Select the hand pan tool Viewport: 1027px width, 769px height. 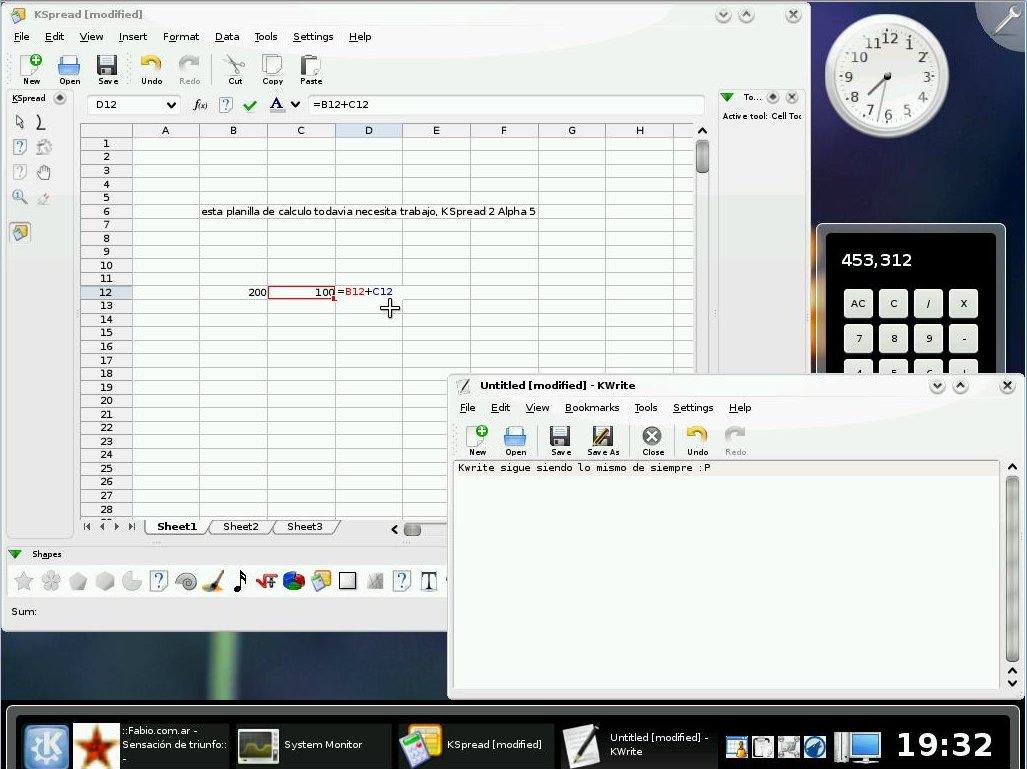43,173
